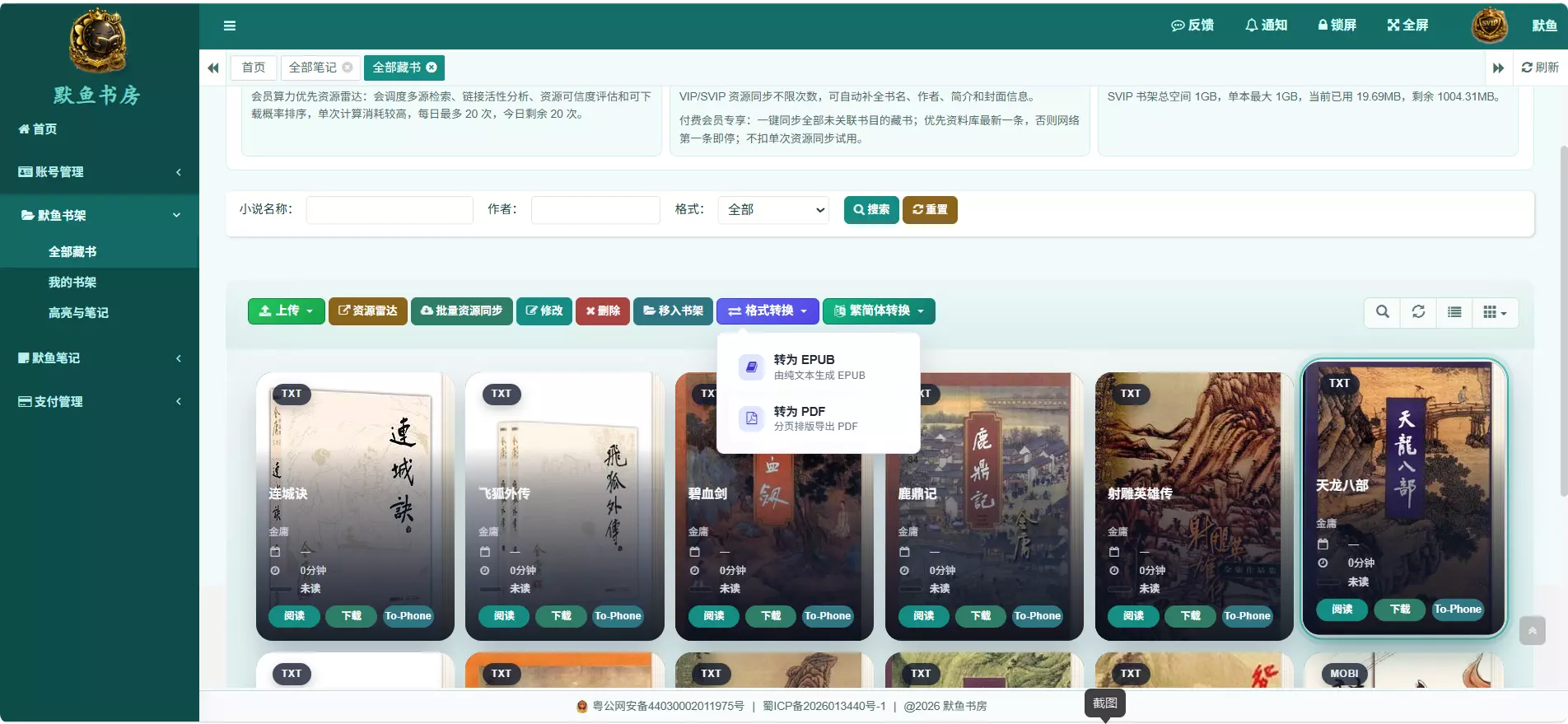
Task: Switch to the 首页 tab
Action: point(254,68)
